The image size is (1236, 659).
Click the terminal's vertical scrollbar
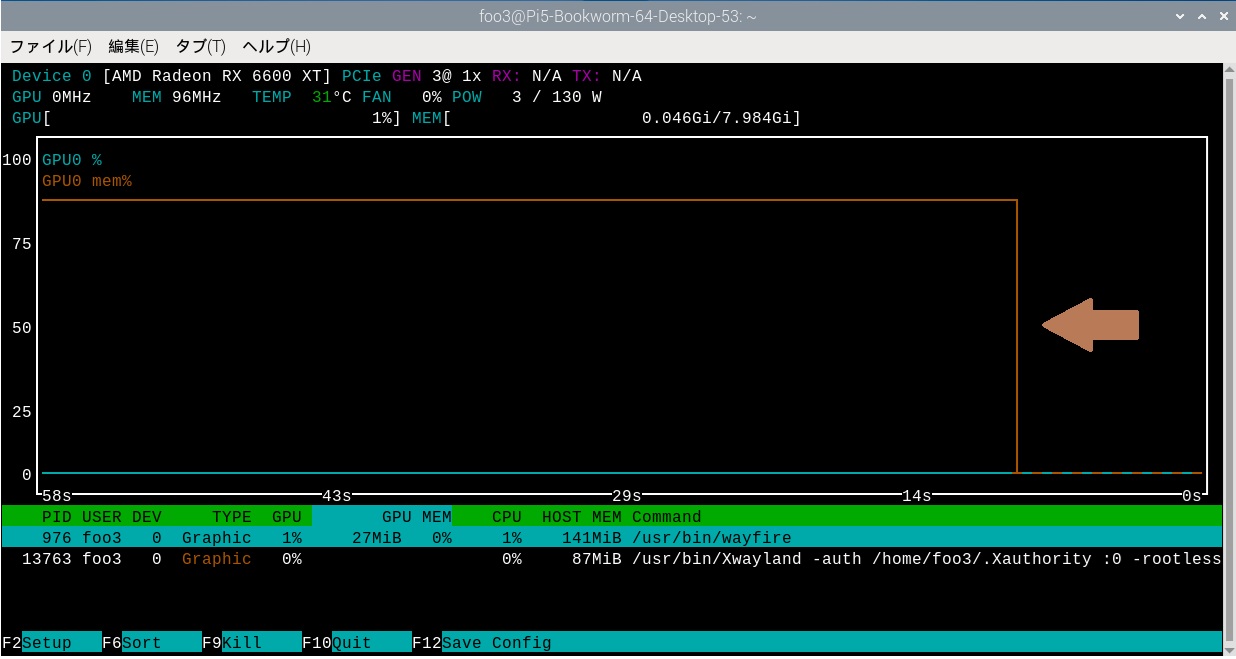(1229, 350)
